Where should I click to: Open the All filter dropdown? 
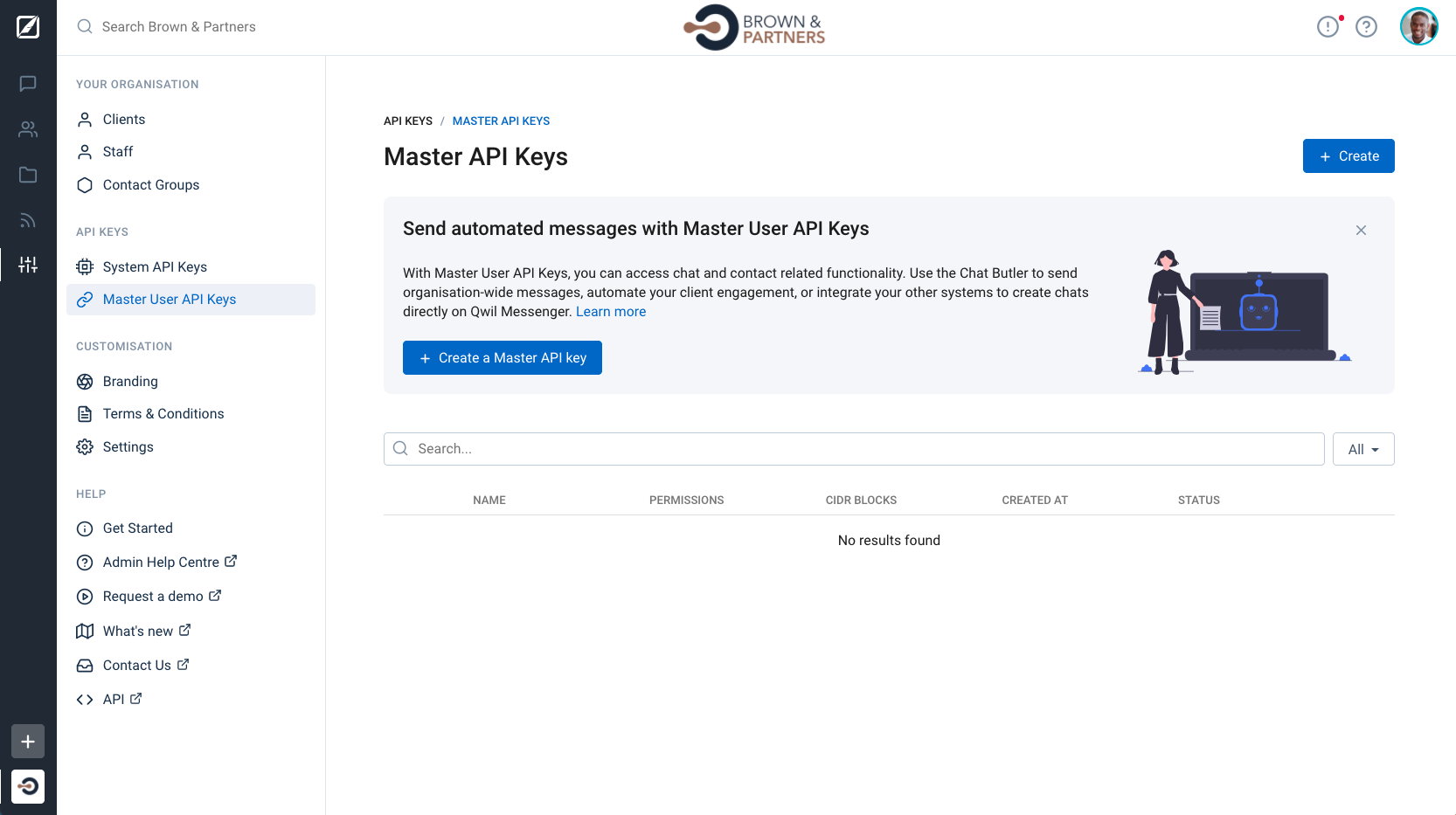pos(1362,449)
